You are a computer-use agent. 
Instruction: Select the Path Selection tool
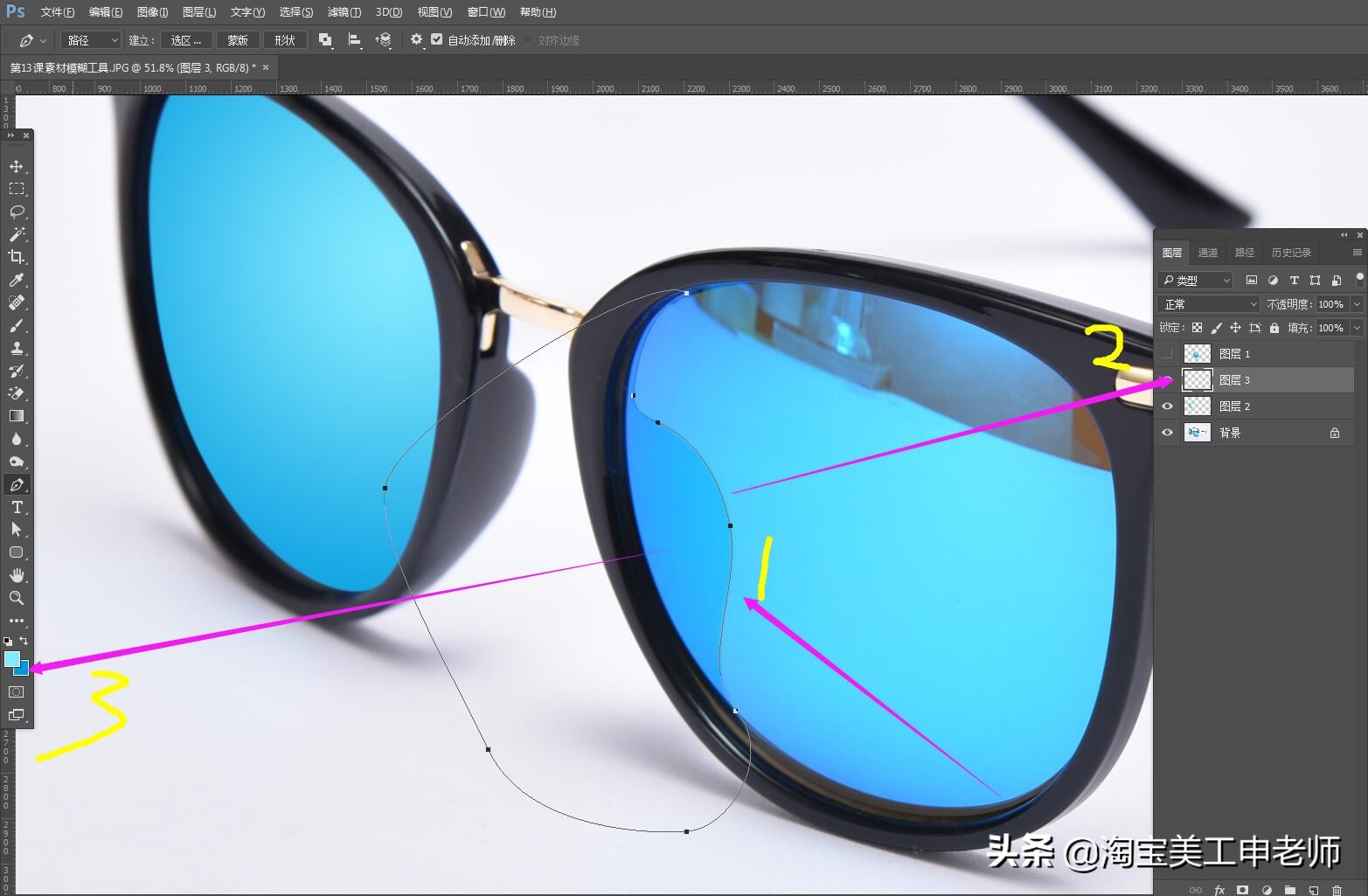(16, 530)
